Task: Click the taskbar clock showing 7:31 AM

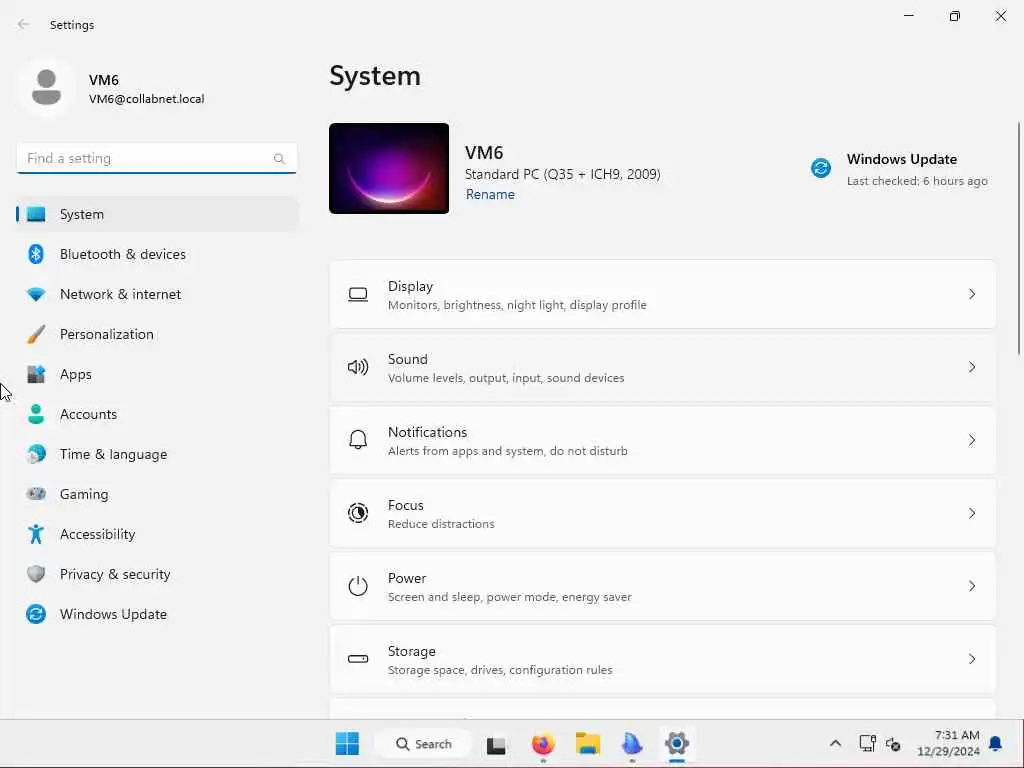Action: click(948, 743)
